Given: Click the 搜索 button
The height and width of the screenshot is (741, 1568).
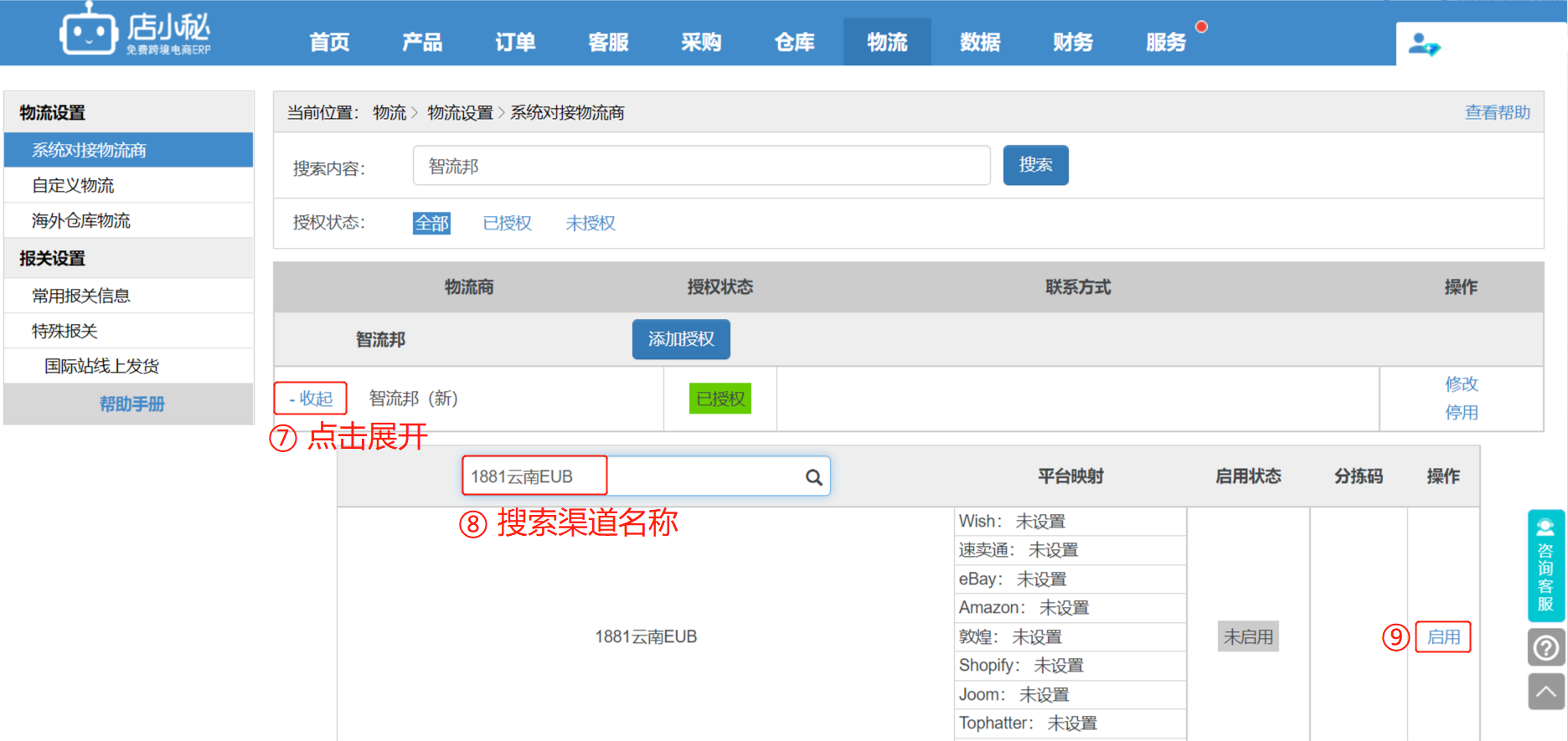Looking at the screenshot, I should tap(1035, 165).
